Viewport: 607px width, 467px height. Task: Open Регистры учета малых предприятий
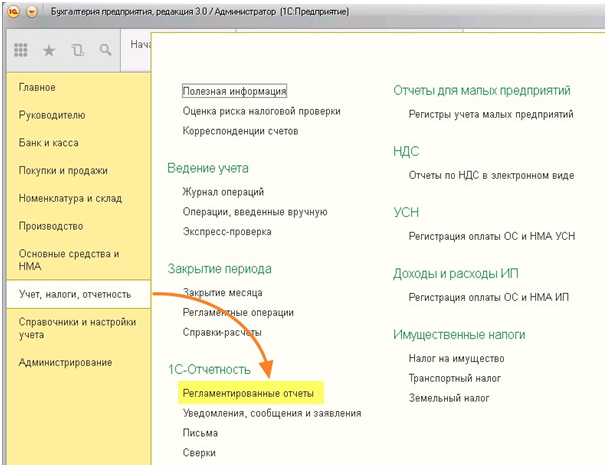(491, 115)
